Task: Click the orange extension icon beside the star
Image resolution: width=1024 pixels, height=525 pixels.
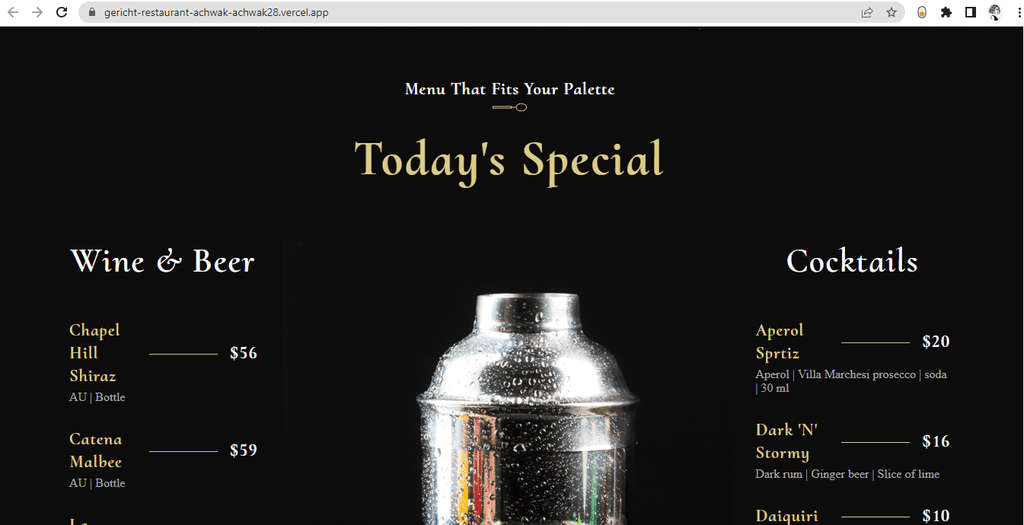Action: coord(921,12)
